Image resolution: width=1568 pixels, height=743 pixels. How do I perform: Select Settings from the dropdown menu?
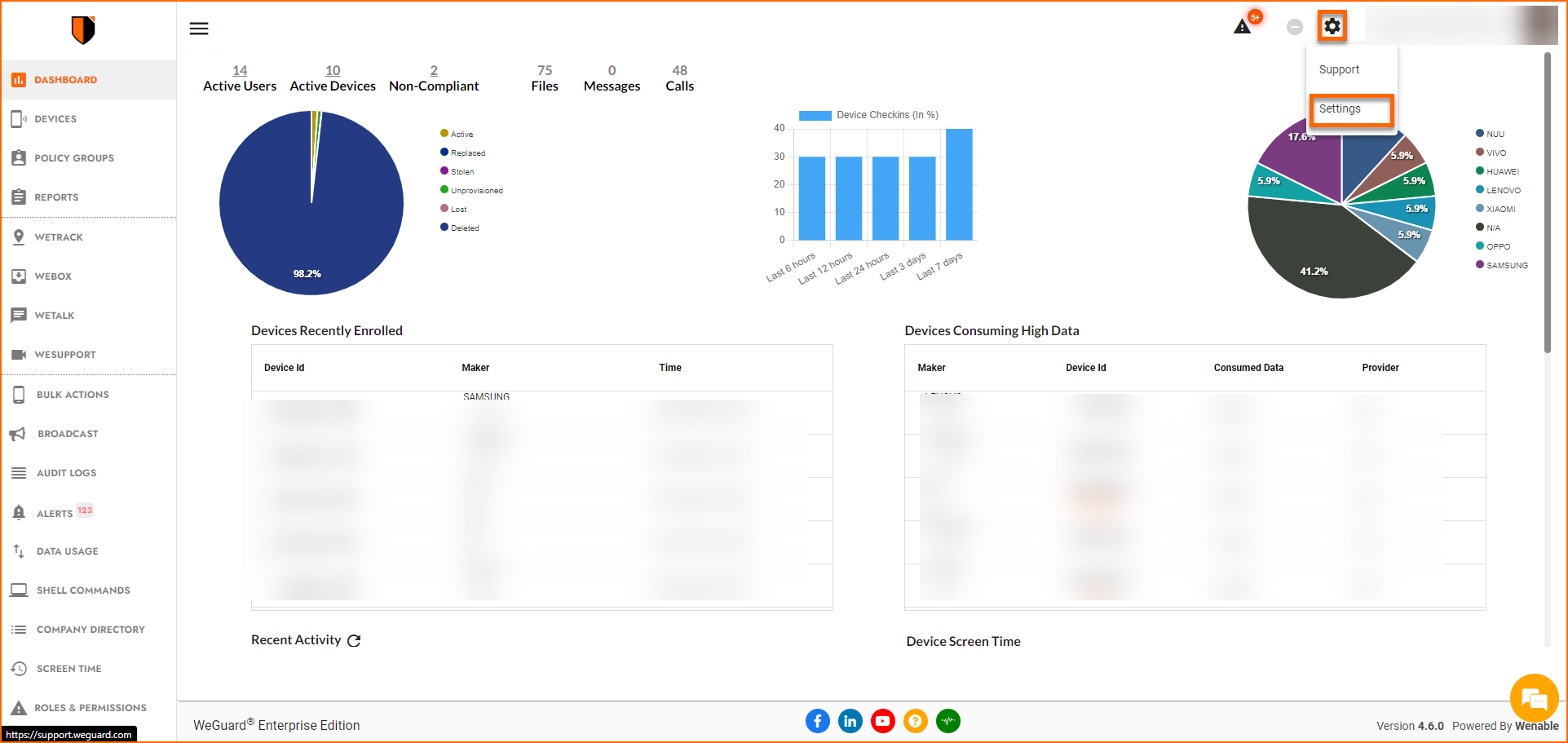pos(1351,109)
